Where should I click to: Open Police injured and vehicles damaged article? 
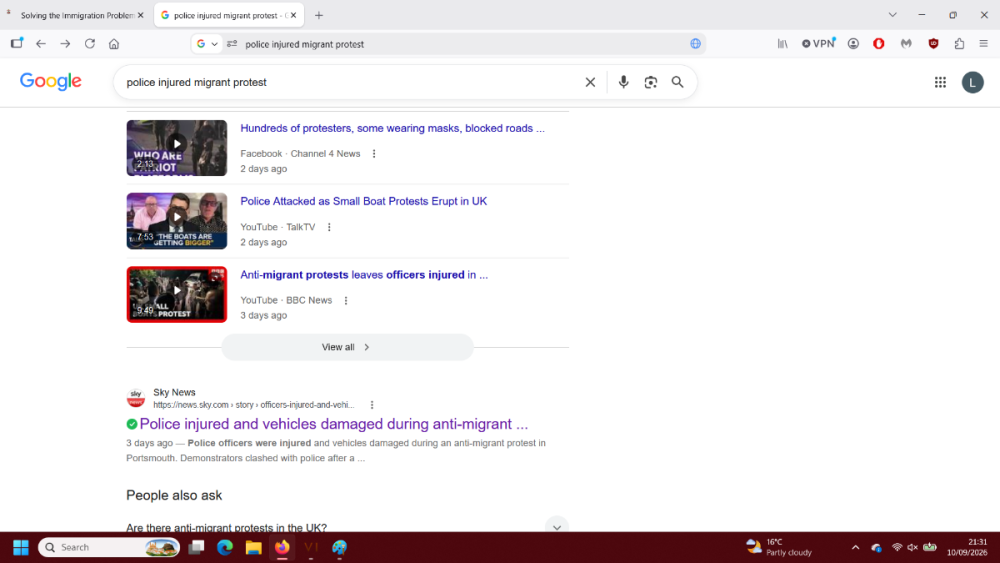334,424
